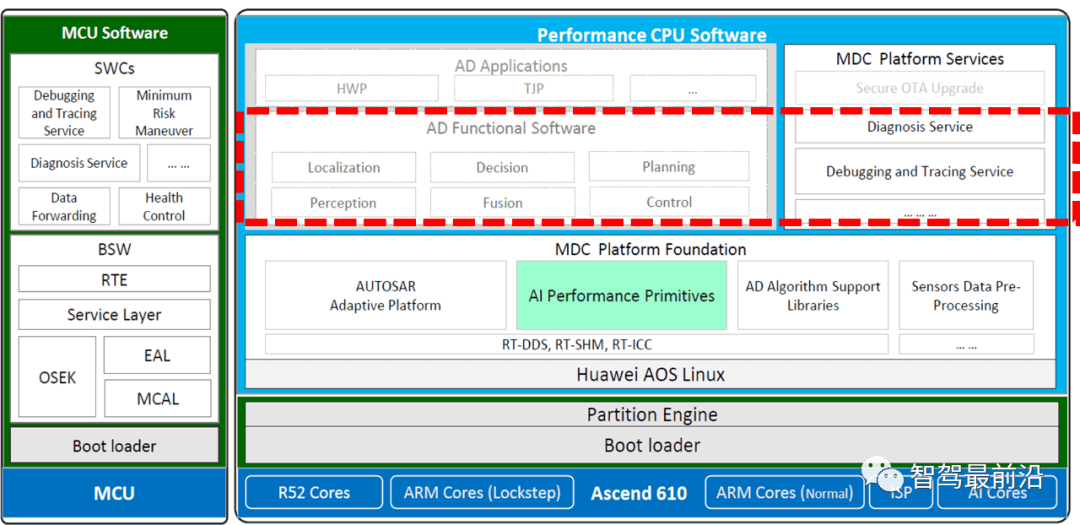Select the green AI Performance Primitives box
Screen dimensions: 1080x525
[621, 295]
